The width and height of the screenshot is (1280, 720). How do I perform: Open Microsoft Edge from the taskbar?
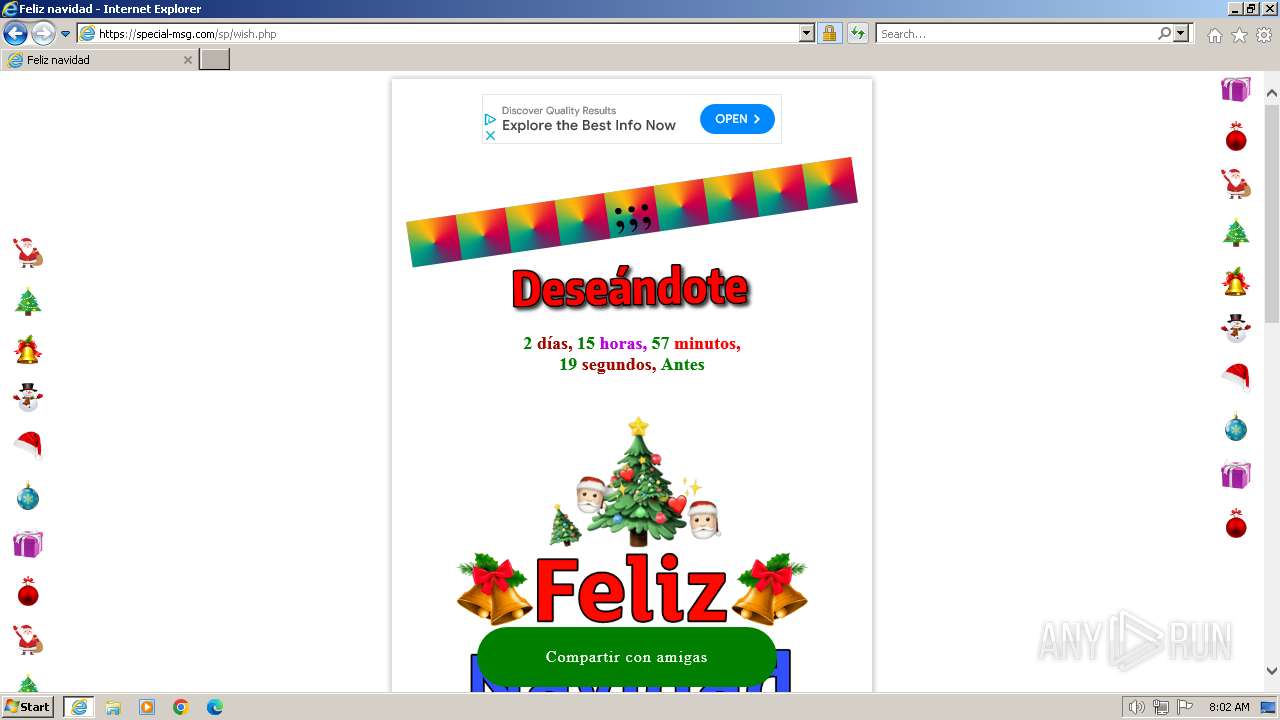click(215, 707)
